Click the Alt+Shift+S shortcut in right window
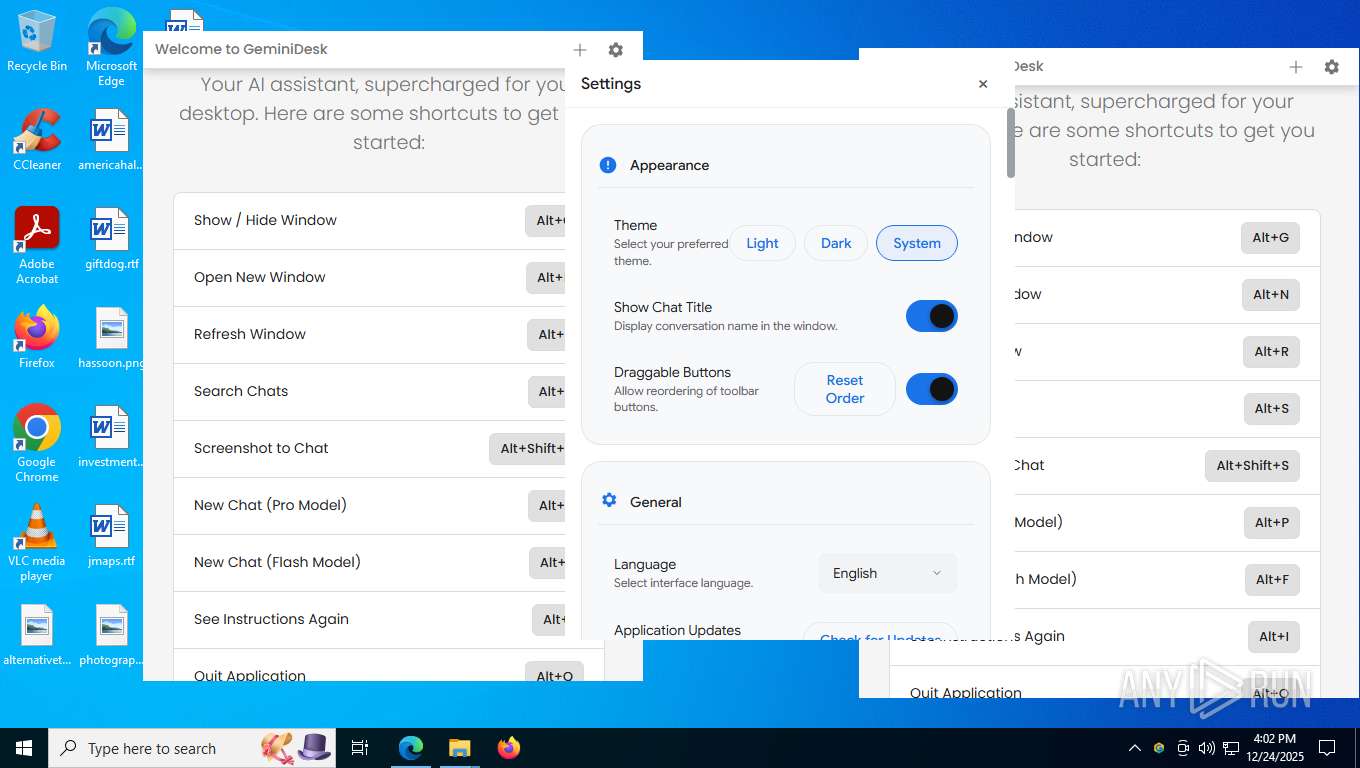 pos(1252,466)
